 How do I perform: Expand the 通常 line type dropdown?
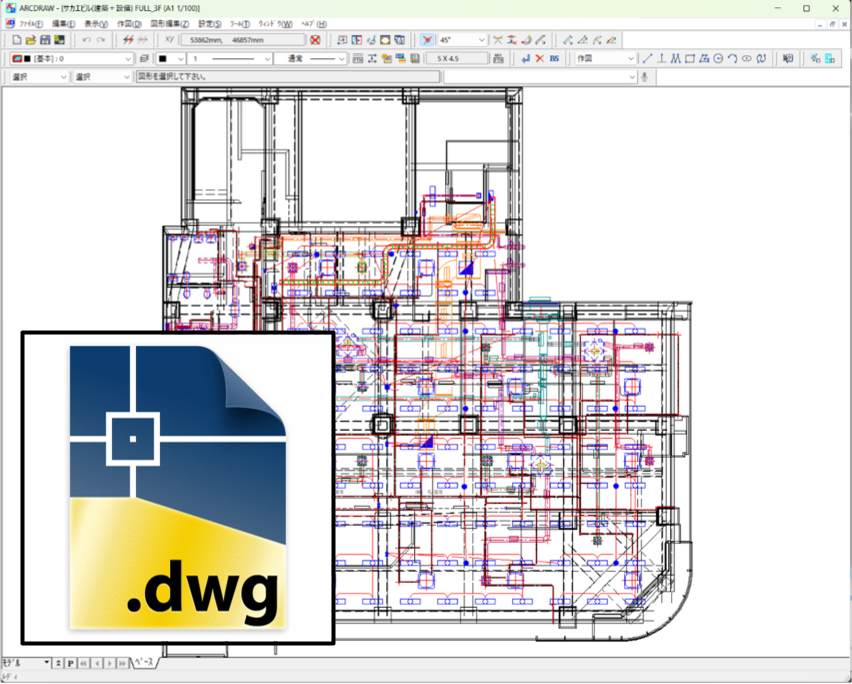(341, 59)
